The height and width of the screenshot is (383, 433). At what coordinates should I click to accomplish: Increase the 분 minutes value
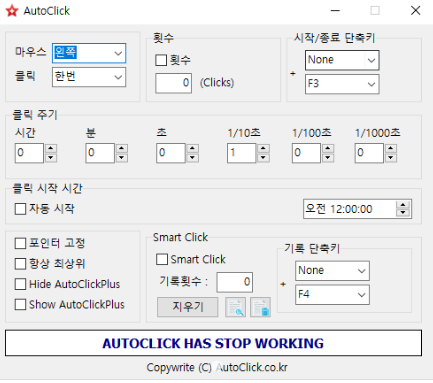point(122,148)
